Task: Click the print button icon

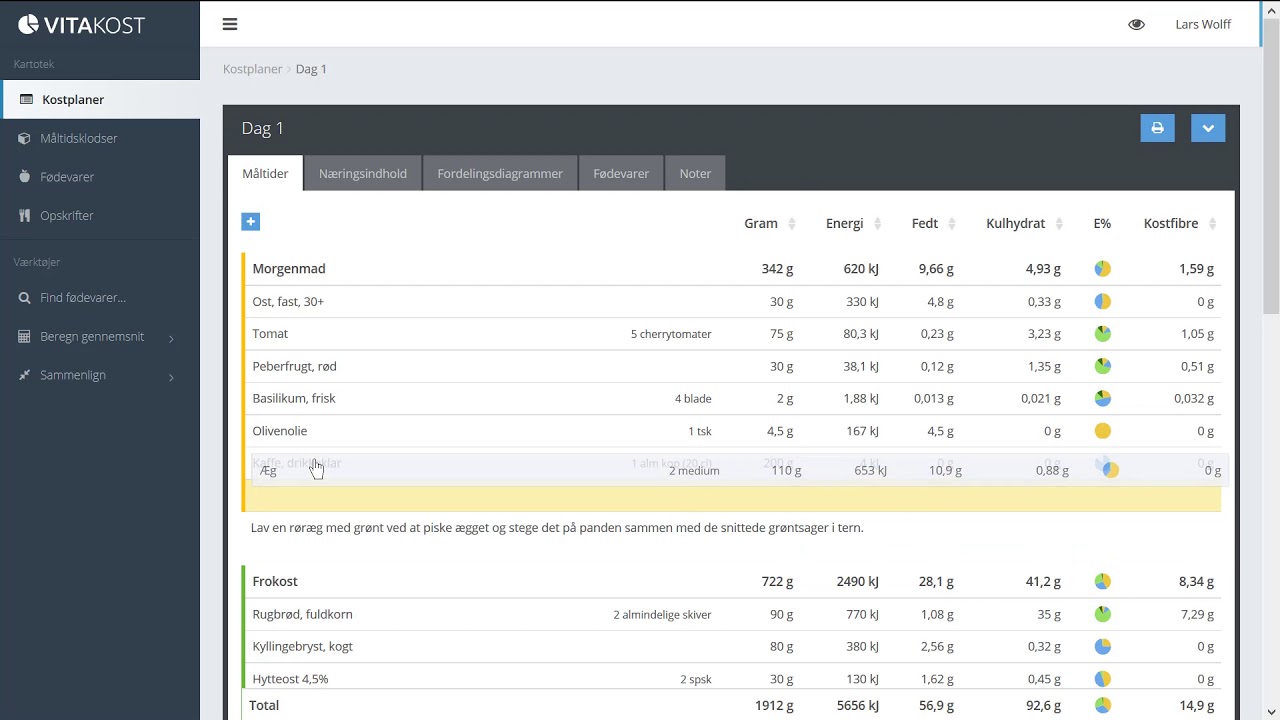Action: (x=1157, y=128)
